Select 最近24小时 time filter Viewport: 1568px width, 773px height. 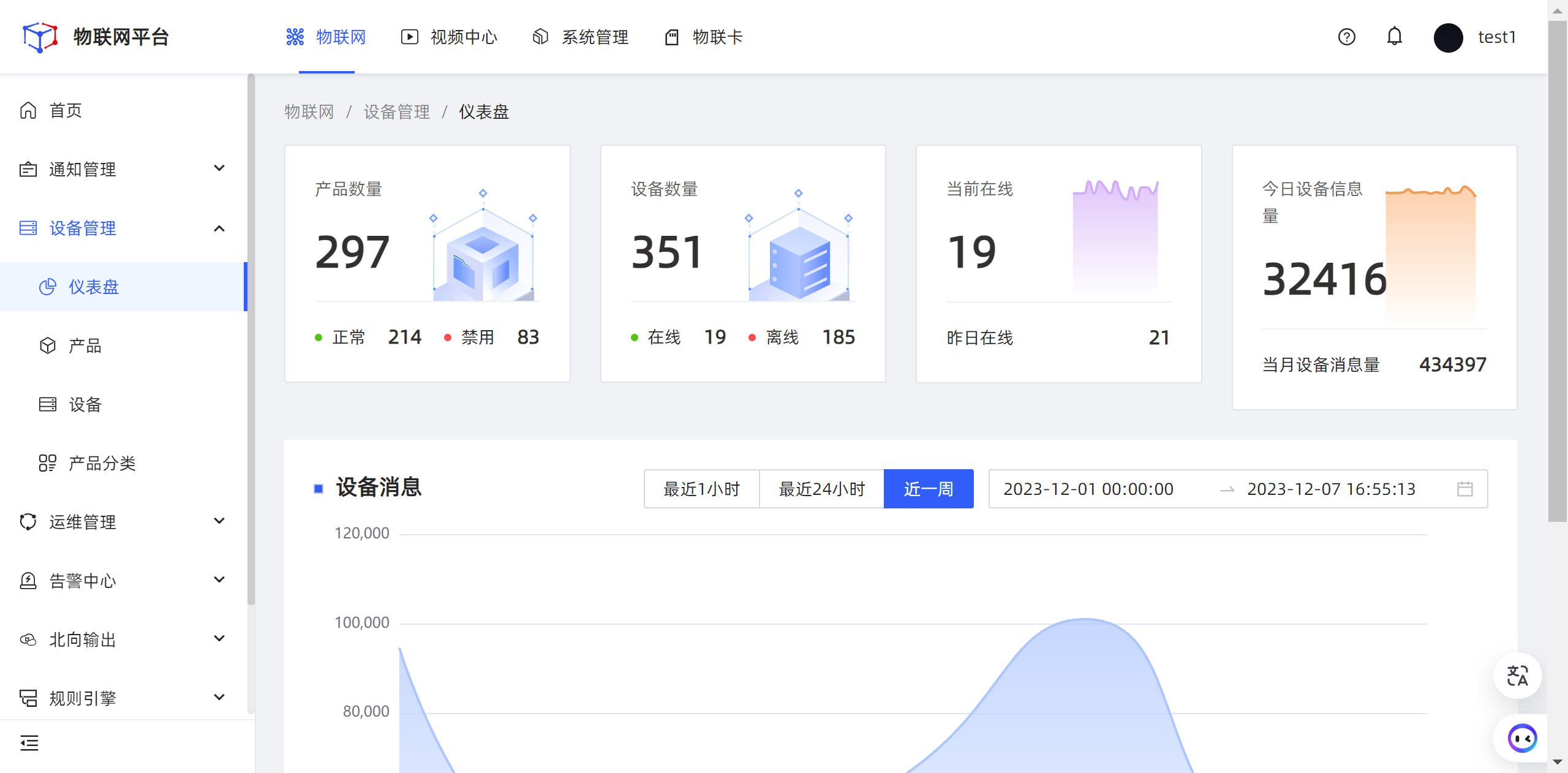pyautogui.click(x=822, y=489)
